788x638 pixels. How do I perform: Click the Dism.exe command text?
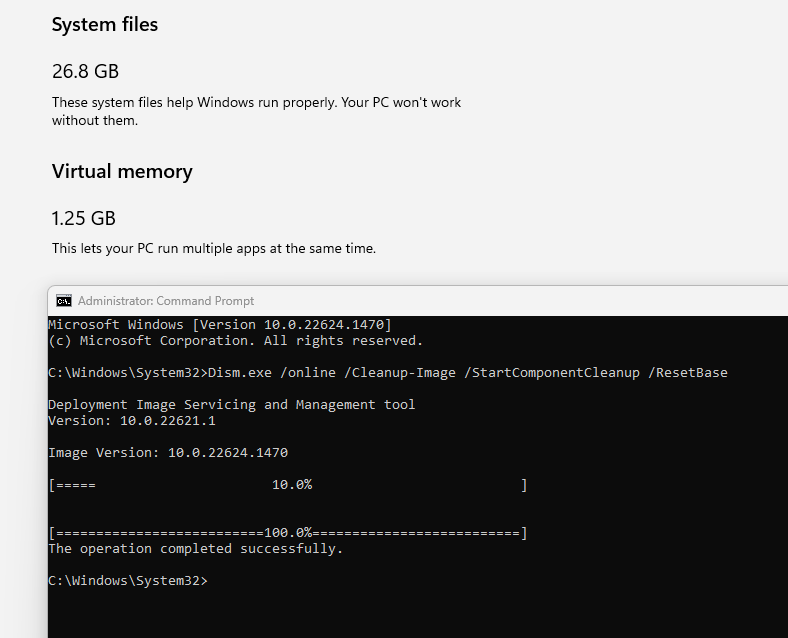tap(241, 373)
